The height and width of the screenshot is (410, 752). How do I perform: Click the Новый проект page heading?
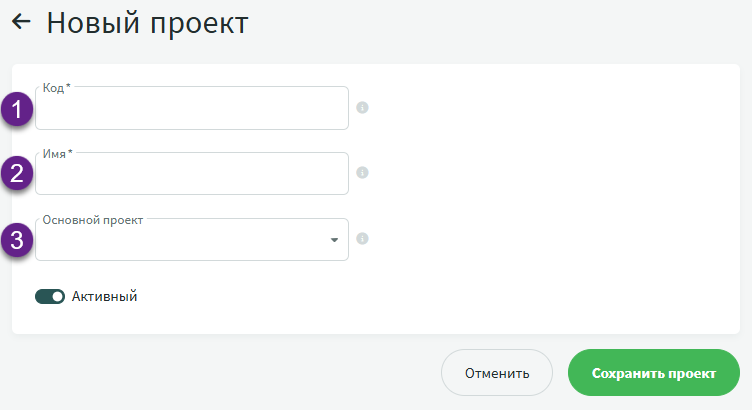click(x=147, y=22)
